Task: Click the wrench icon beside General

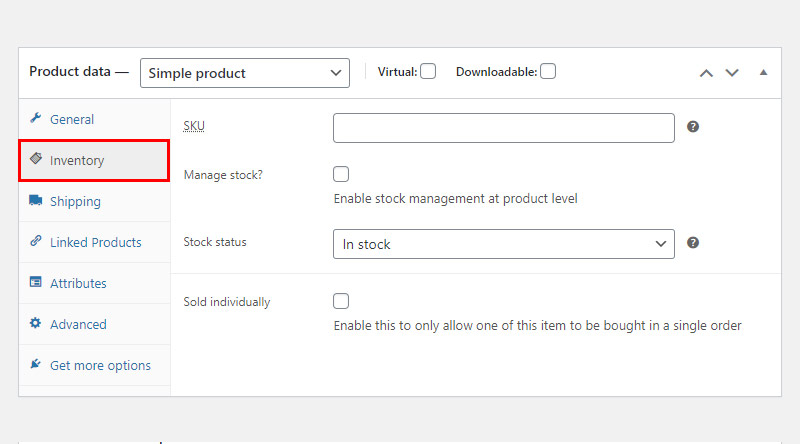Action: tap(35, 118)
